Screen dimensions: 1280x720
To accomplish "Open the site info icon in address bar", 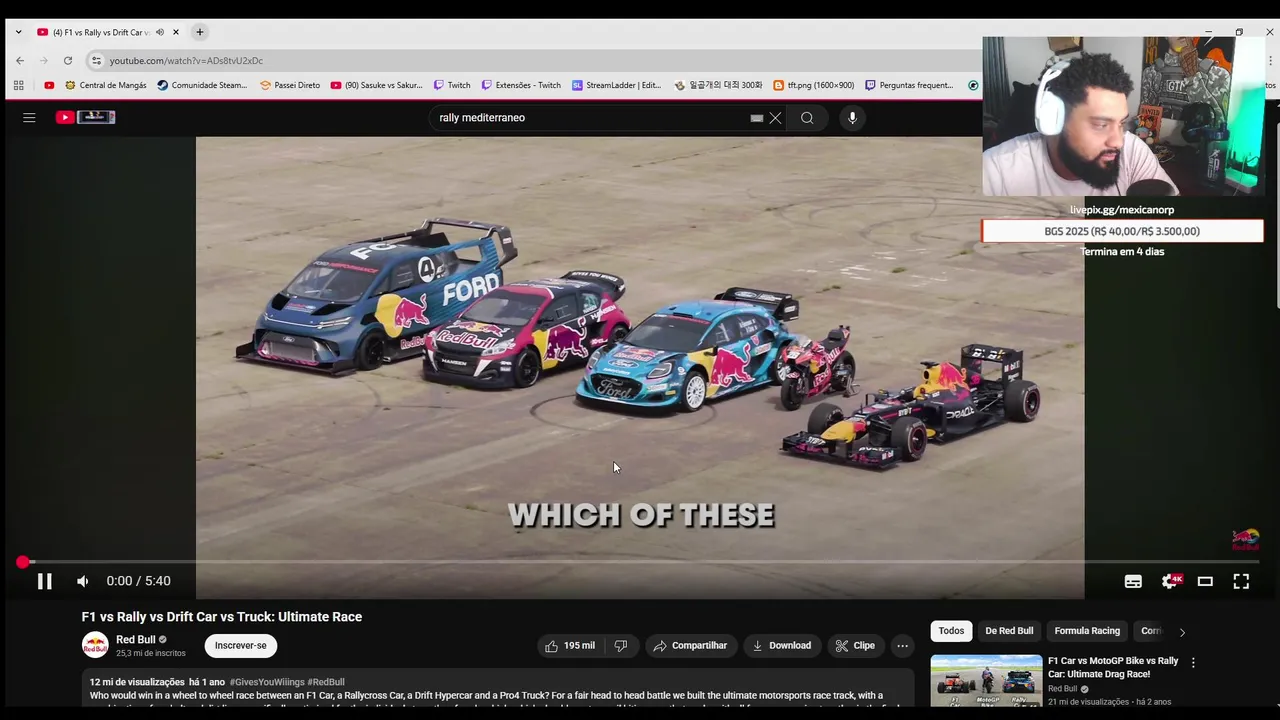I will 96,61.
